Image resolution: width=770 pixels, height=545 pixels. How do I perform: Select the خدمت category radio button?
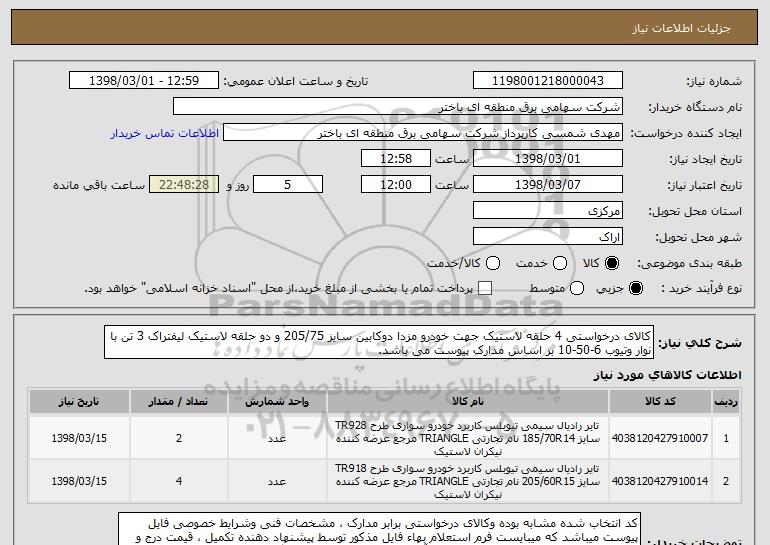(560, 263)
